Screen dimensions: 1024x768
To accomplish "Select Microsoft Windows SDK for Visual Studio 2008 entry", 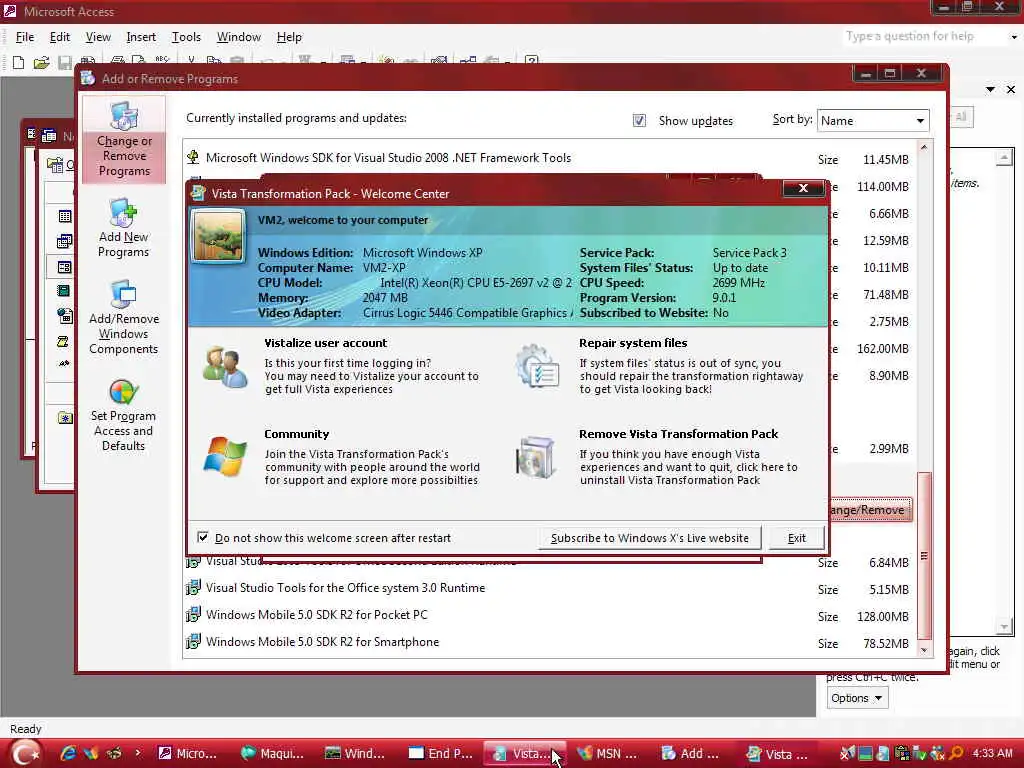I will (x=389, y=158).
